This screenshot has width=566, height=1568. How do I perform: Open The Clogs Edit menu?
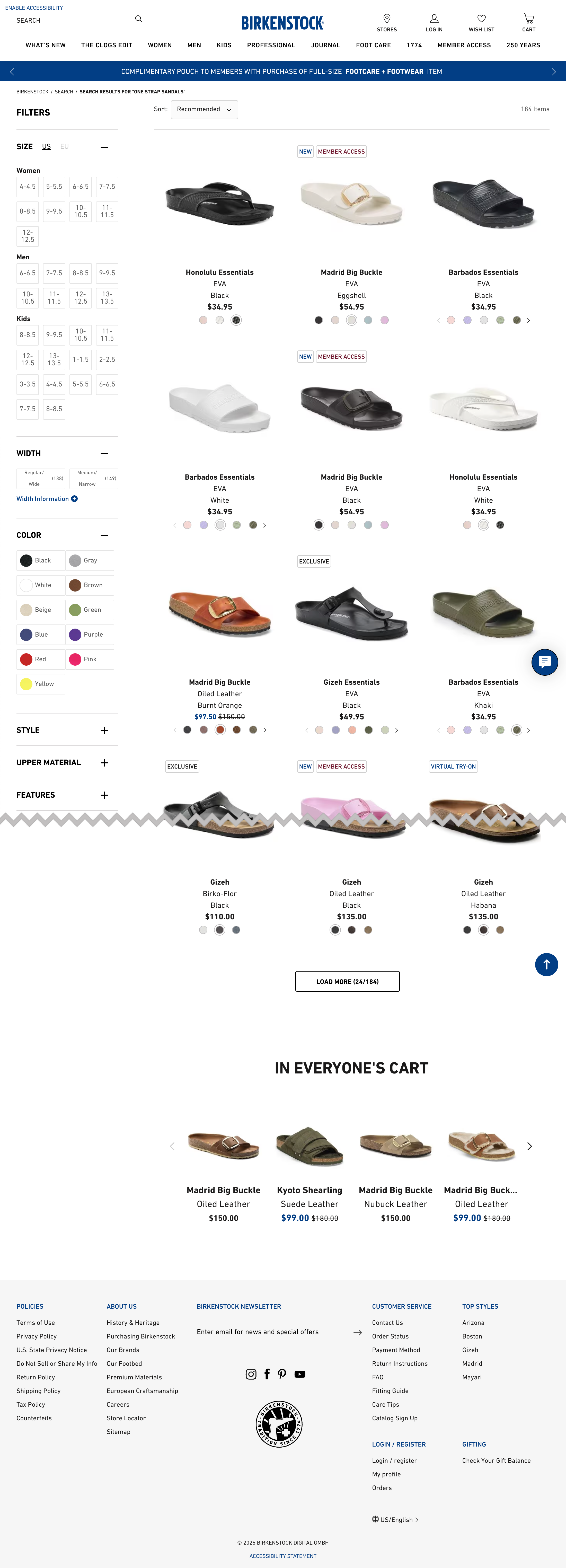click(x=107, y=45)
